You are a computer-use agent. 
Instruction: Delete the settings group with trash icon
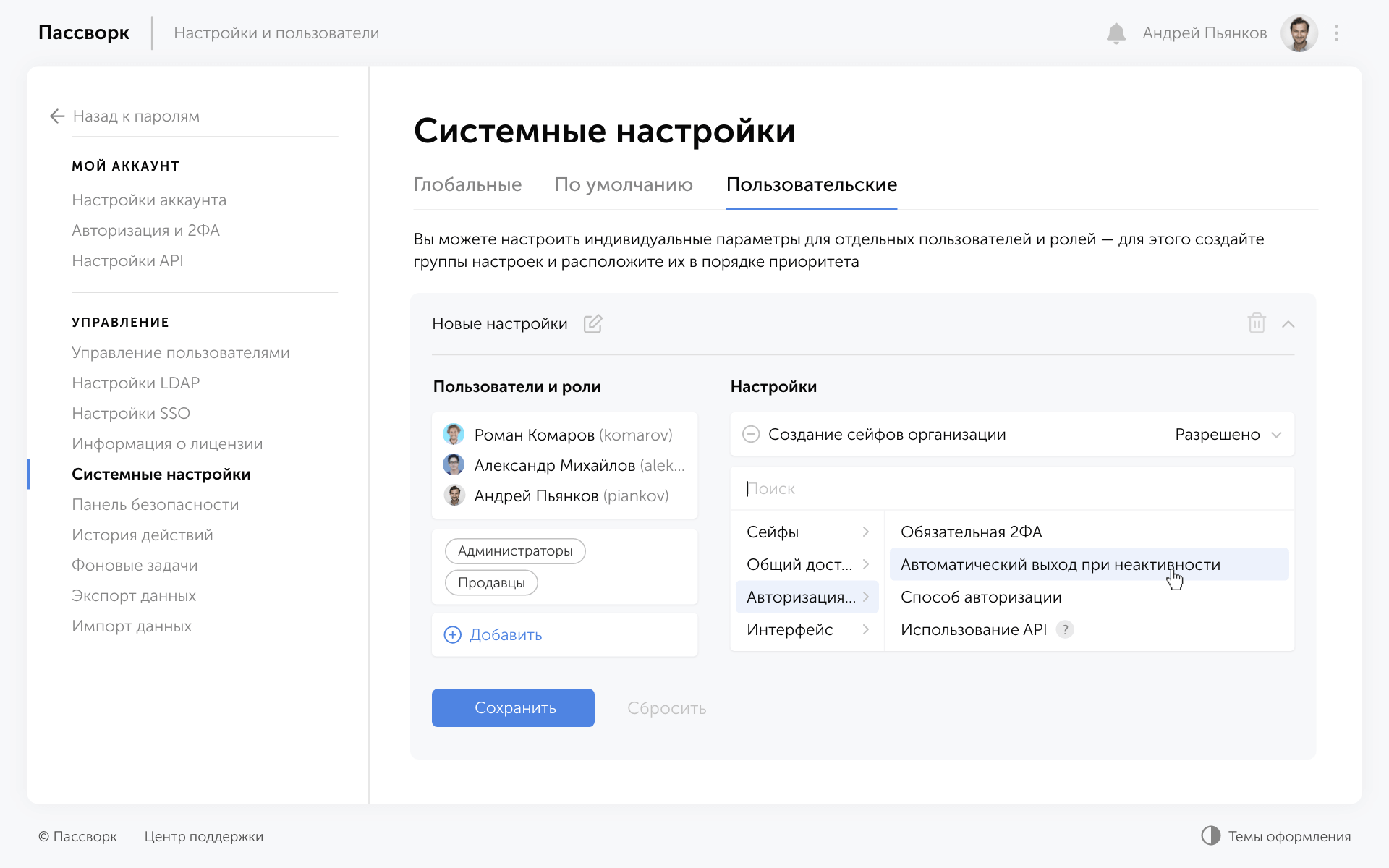[1257, 323]
